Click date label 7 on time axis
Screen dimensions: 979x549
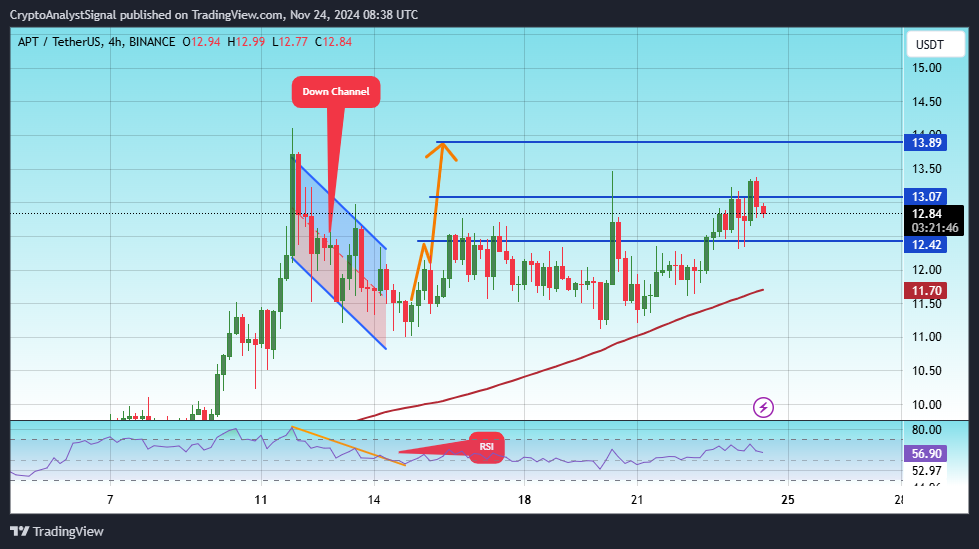pyautogui.click(x=110, y=500)
